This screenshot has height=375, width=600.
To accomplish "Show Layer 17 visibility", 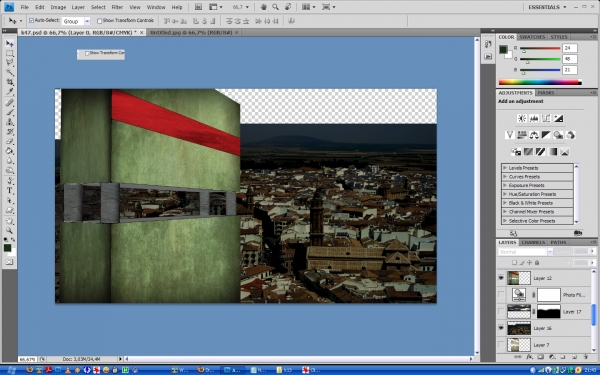I will (501, 311).
